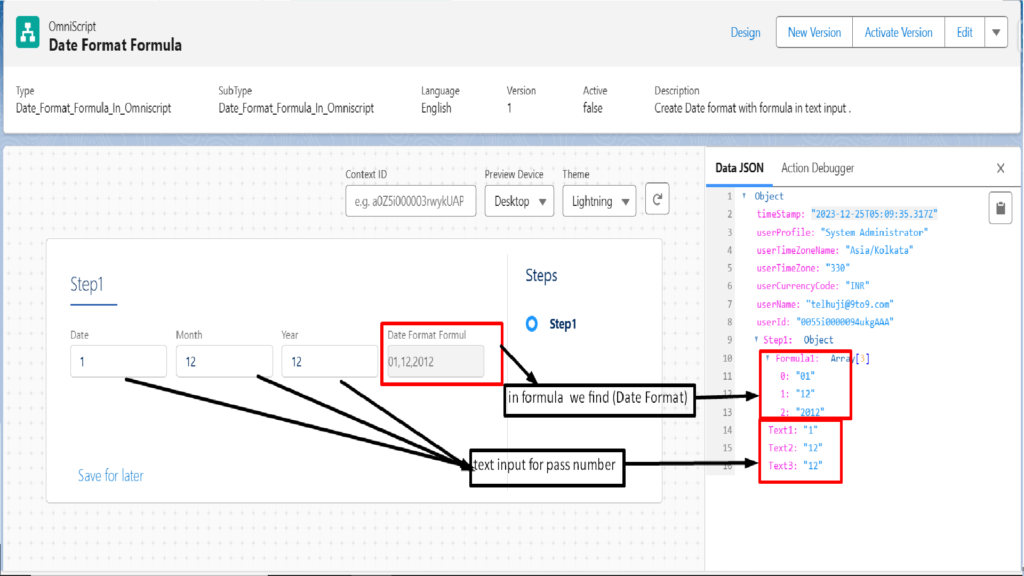Click the OmniScript app icon

coord(27,33)
